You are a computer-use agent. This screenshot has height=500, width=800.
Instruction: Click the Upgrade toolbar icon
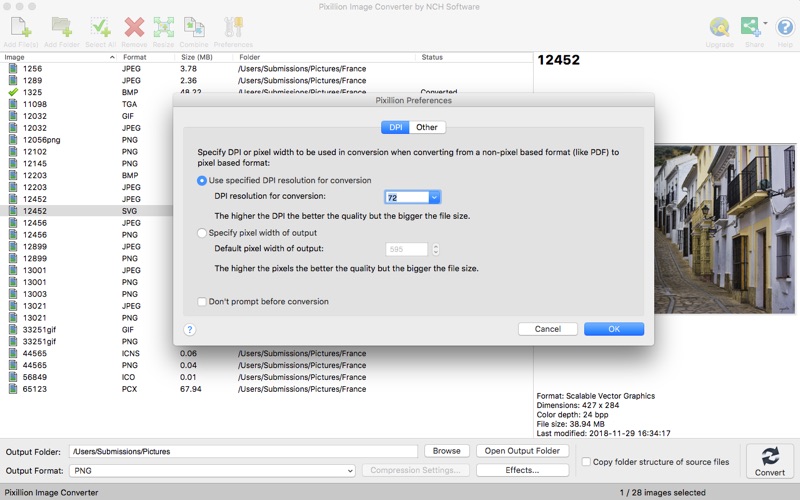pos(719,27)
